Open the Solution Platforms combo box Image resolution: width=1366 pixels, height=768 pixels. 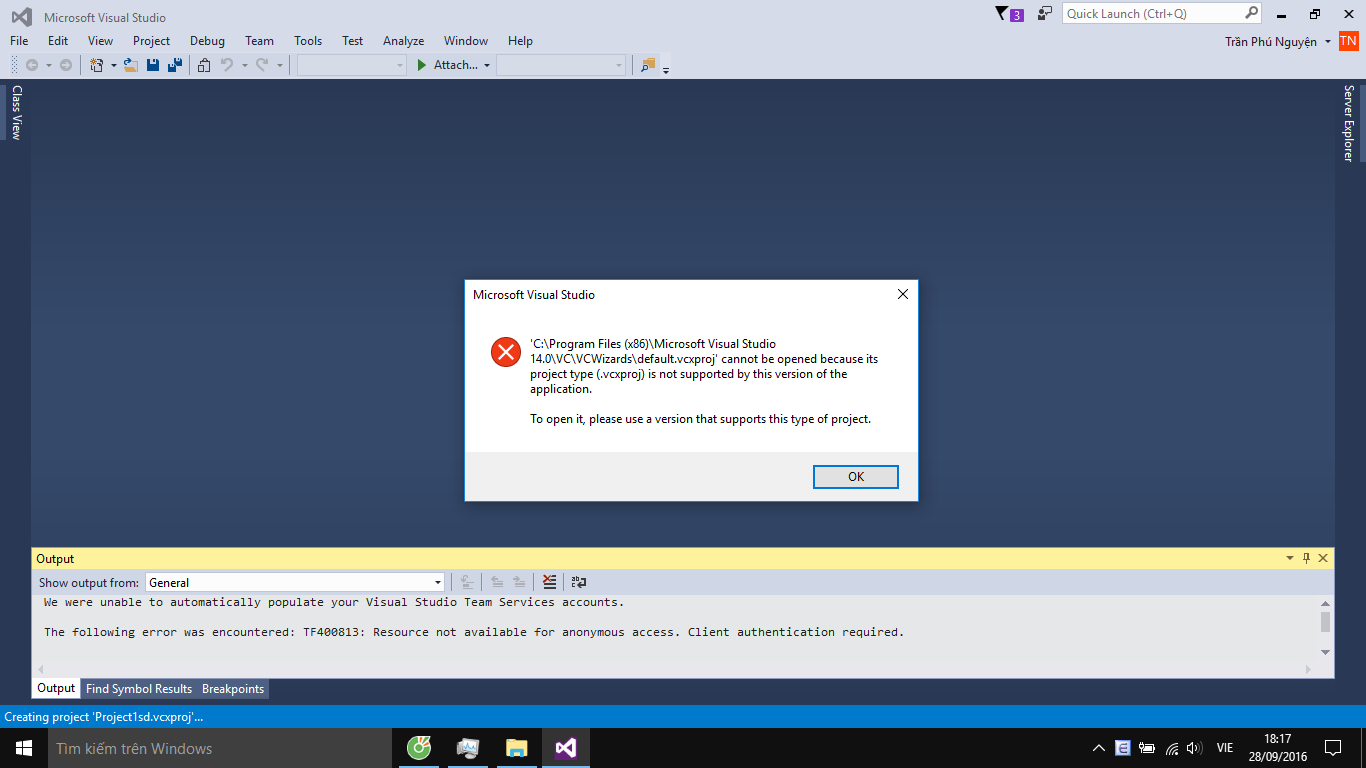[561, 65]
